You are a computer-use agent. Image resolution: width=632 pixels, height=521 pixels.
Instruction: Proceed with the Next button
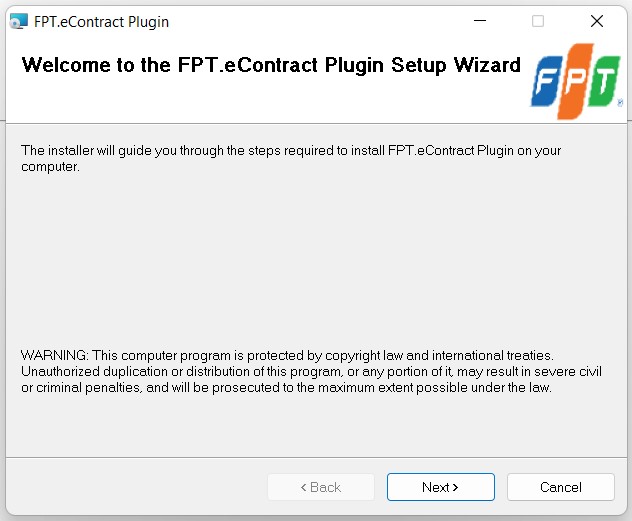(x=441, y=487)
